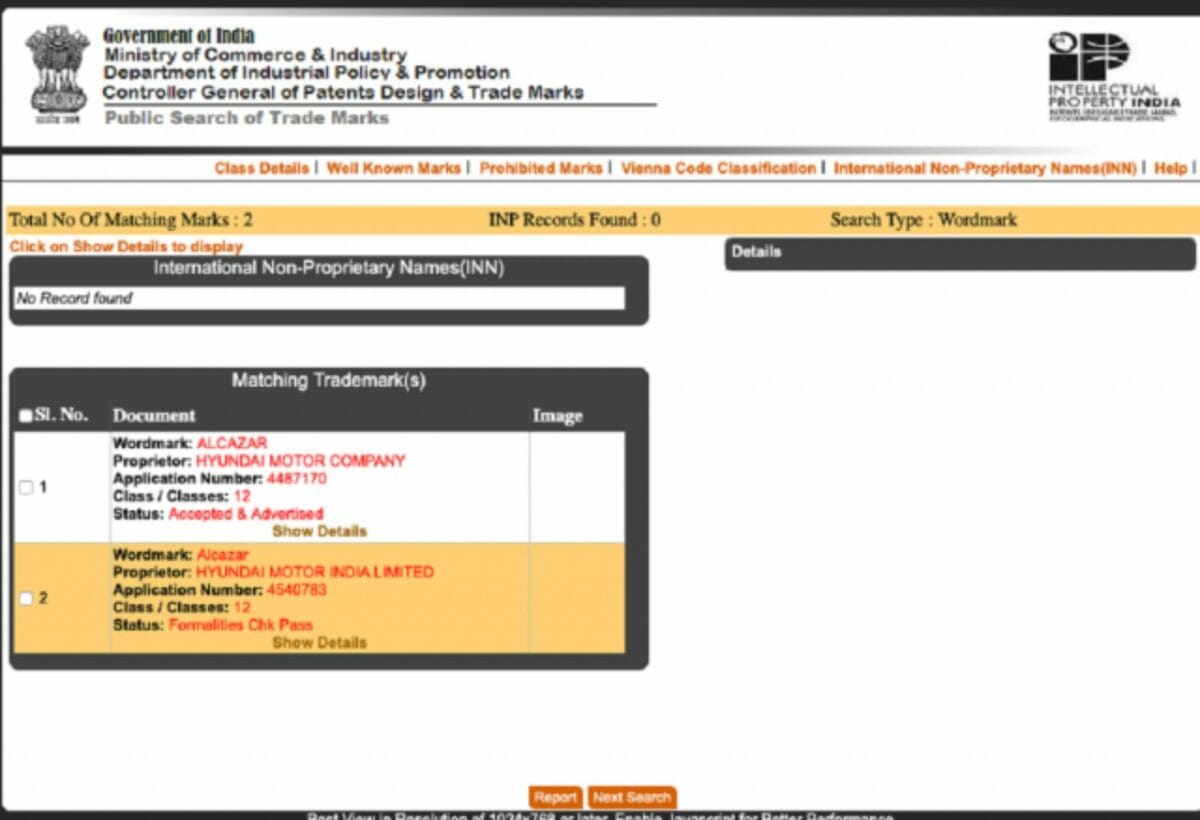This screenshot has height=820, width=1200.
Task: Check the box for record 1 ALCAZAR
Action: [26, 487]
